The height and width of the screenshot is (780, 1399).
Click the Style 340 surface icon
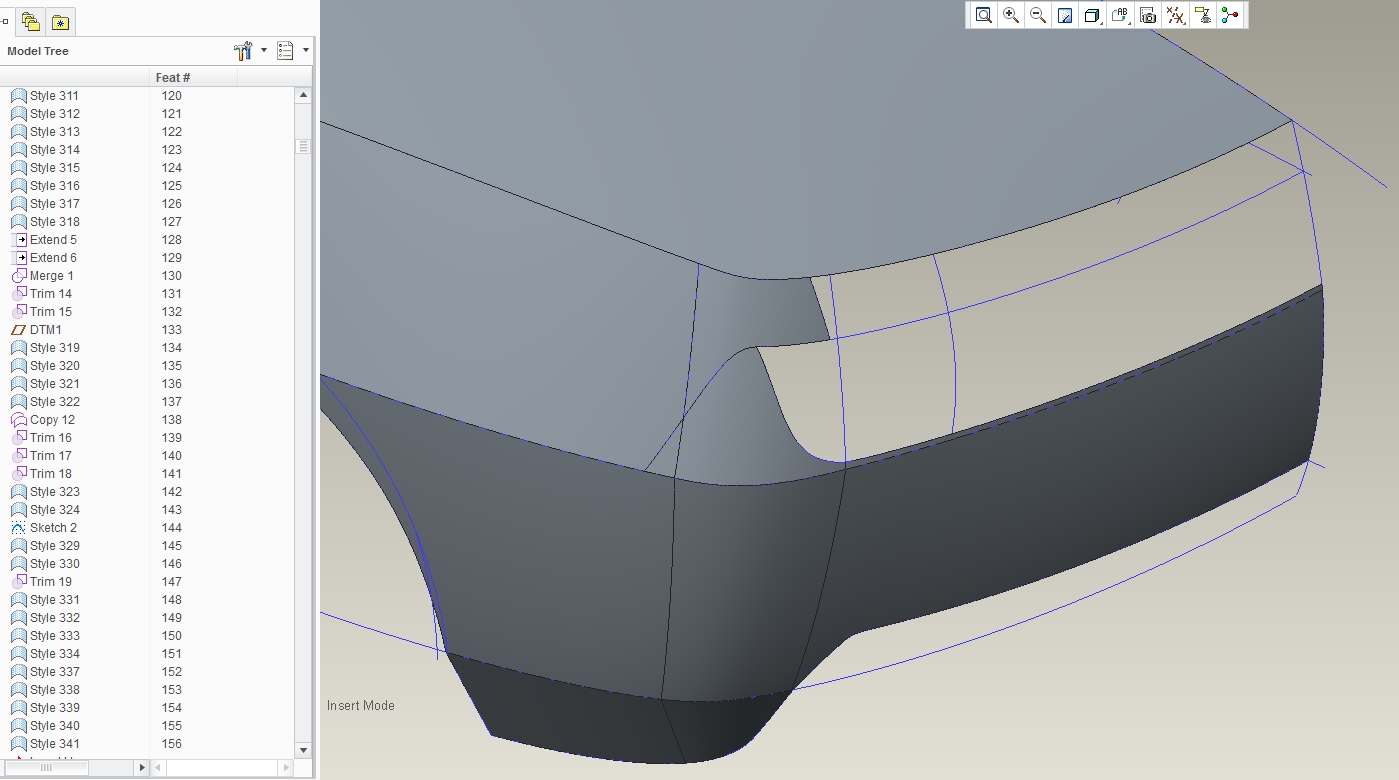(19, 726)
